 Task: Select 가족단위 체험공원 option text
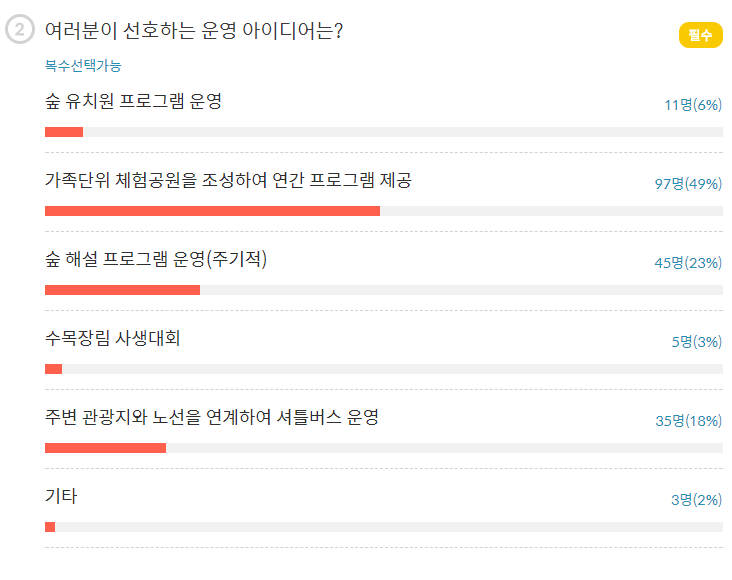[x=228, y=181]
